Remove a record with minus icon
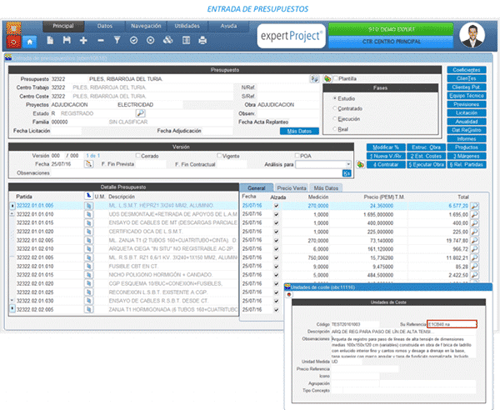This screenshot has width=500, height=410. pos(100,41)
